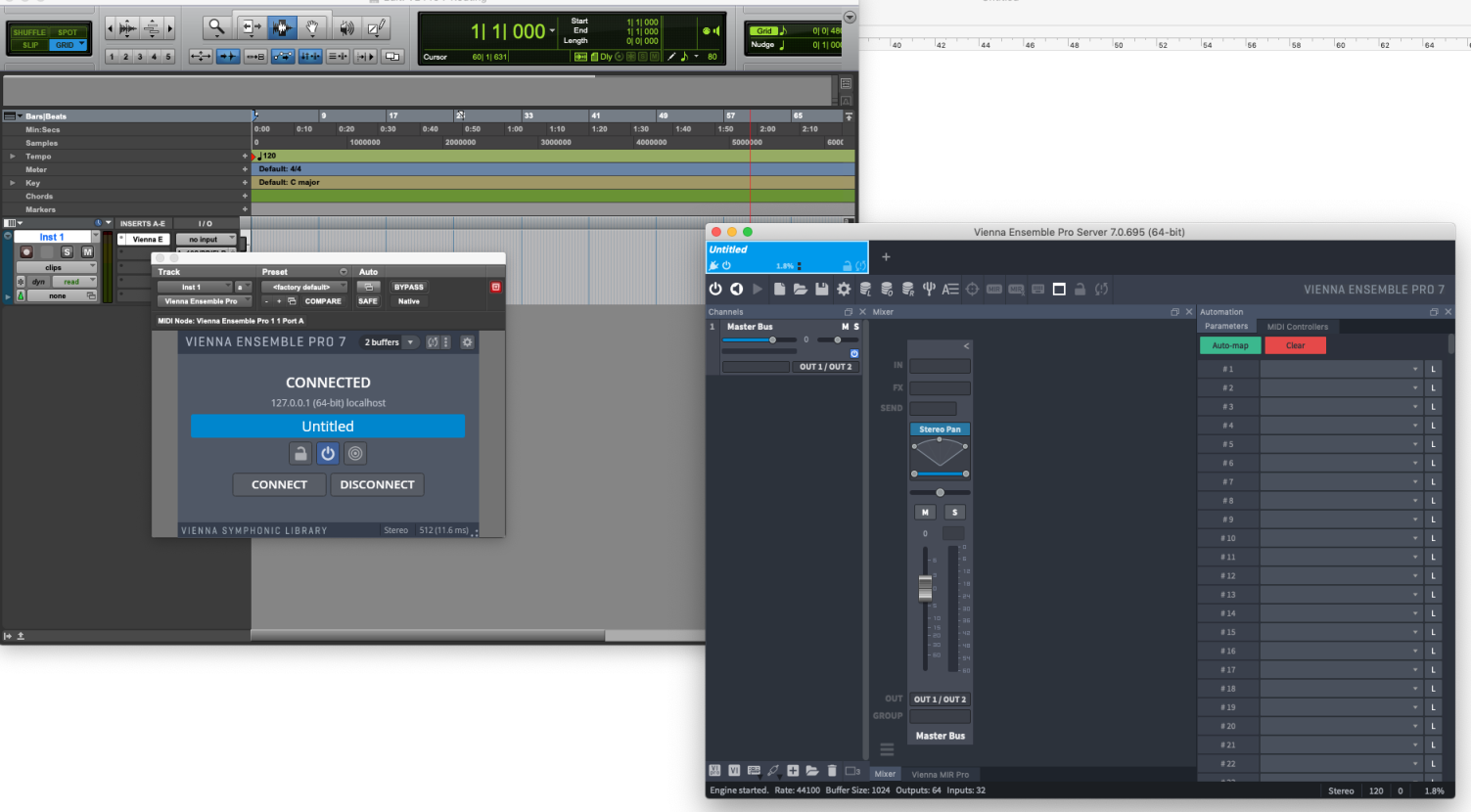Screen dimensions: 1471x812
Task: Click the green Auto-map button
Action: pyautogui.click(x=1230, y=345)
